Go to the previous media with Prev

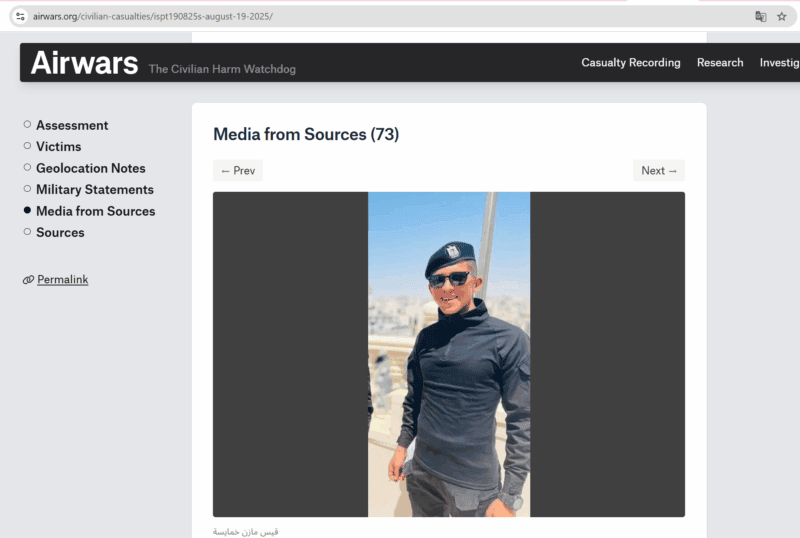(238, 171)
